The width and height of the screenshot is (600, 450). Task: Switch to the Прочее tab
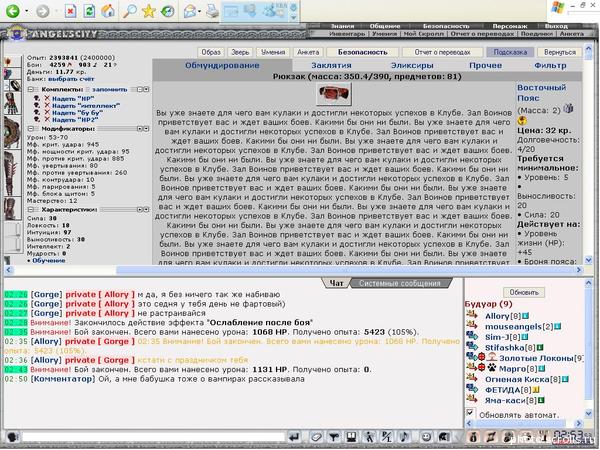point(485,65)
